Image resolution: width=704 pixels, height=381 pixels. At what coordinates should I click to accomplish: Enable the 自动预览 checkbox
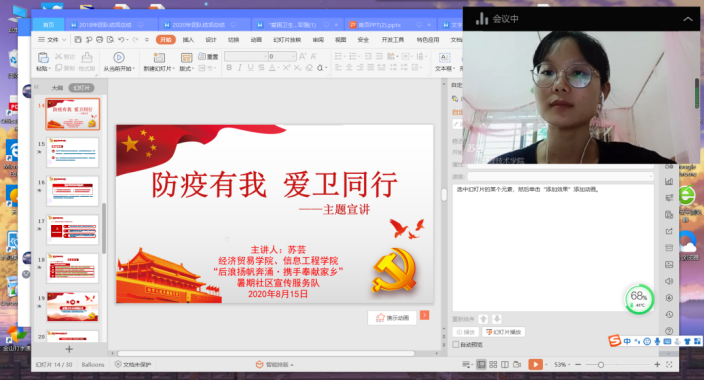[456, 345]
